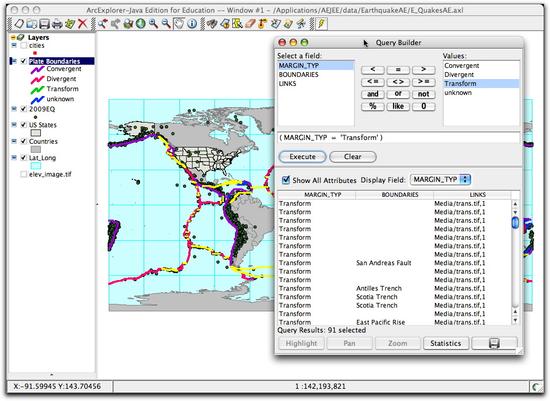This screenshot has height=401, width=550.
Task: Open the Display Field MARGIN_TYP dropdown
Action: [x=440, y=180]
